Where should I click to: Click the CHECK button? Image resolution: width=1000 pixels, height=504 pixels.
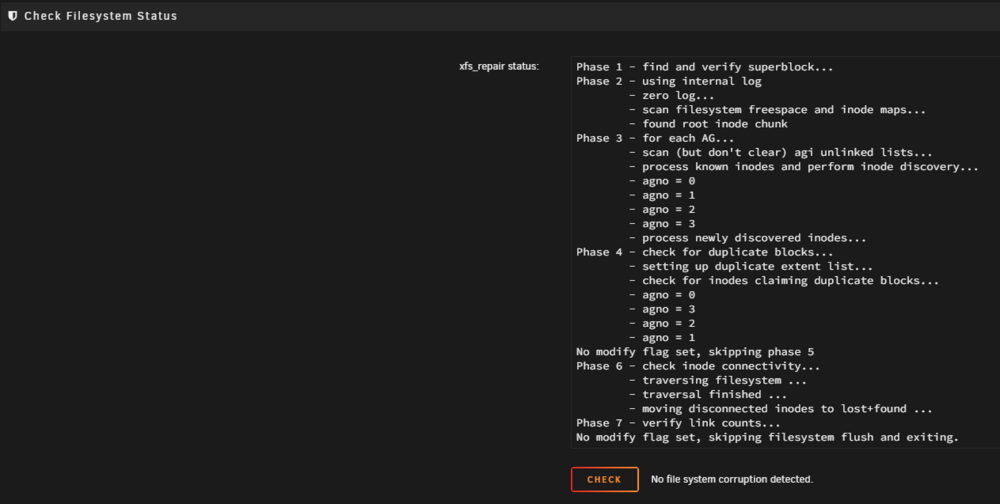pyautogui.click(x=605, y=479)
